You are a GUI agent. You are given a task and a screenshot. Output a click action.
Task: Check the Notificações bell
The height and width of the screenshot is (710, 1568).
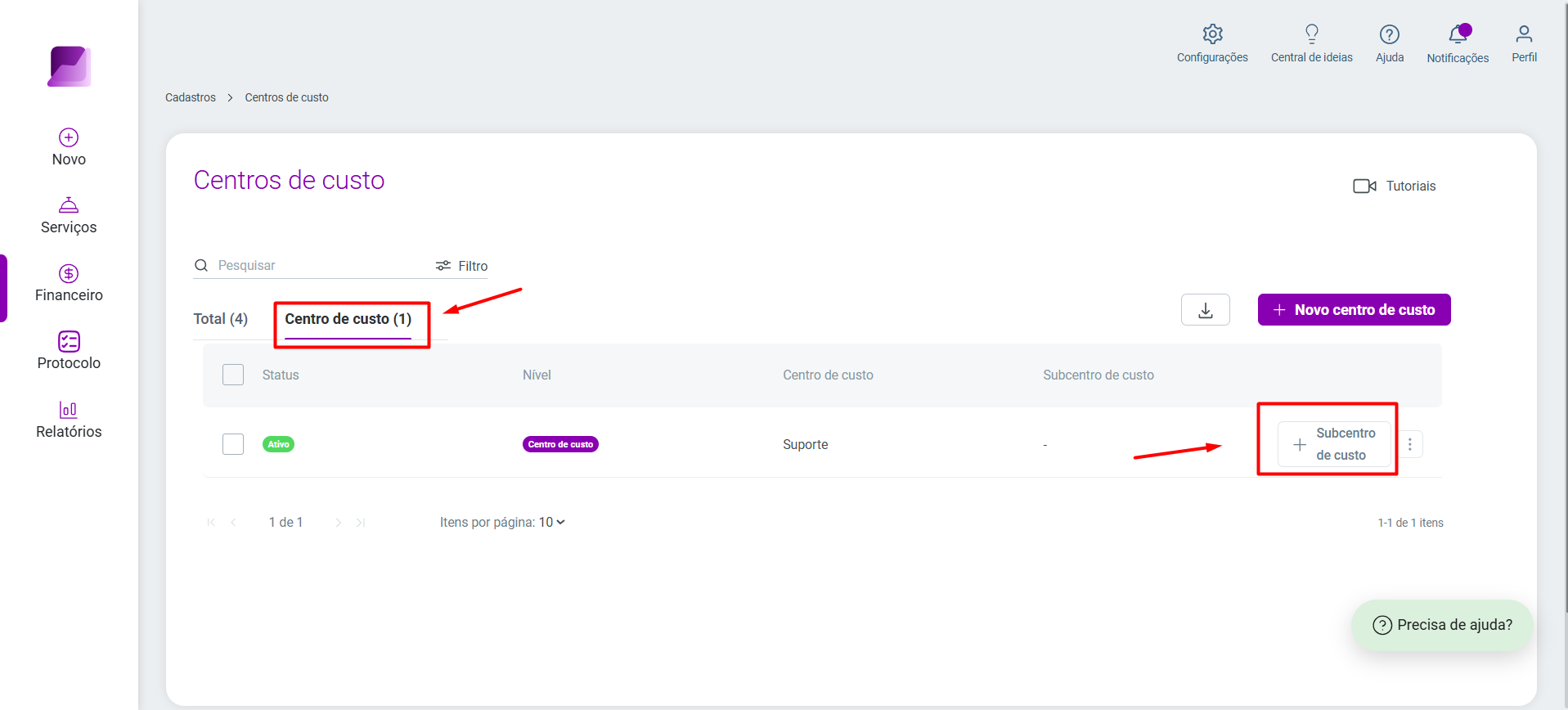[1458, 34]
